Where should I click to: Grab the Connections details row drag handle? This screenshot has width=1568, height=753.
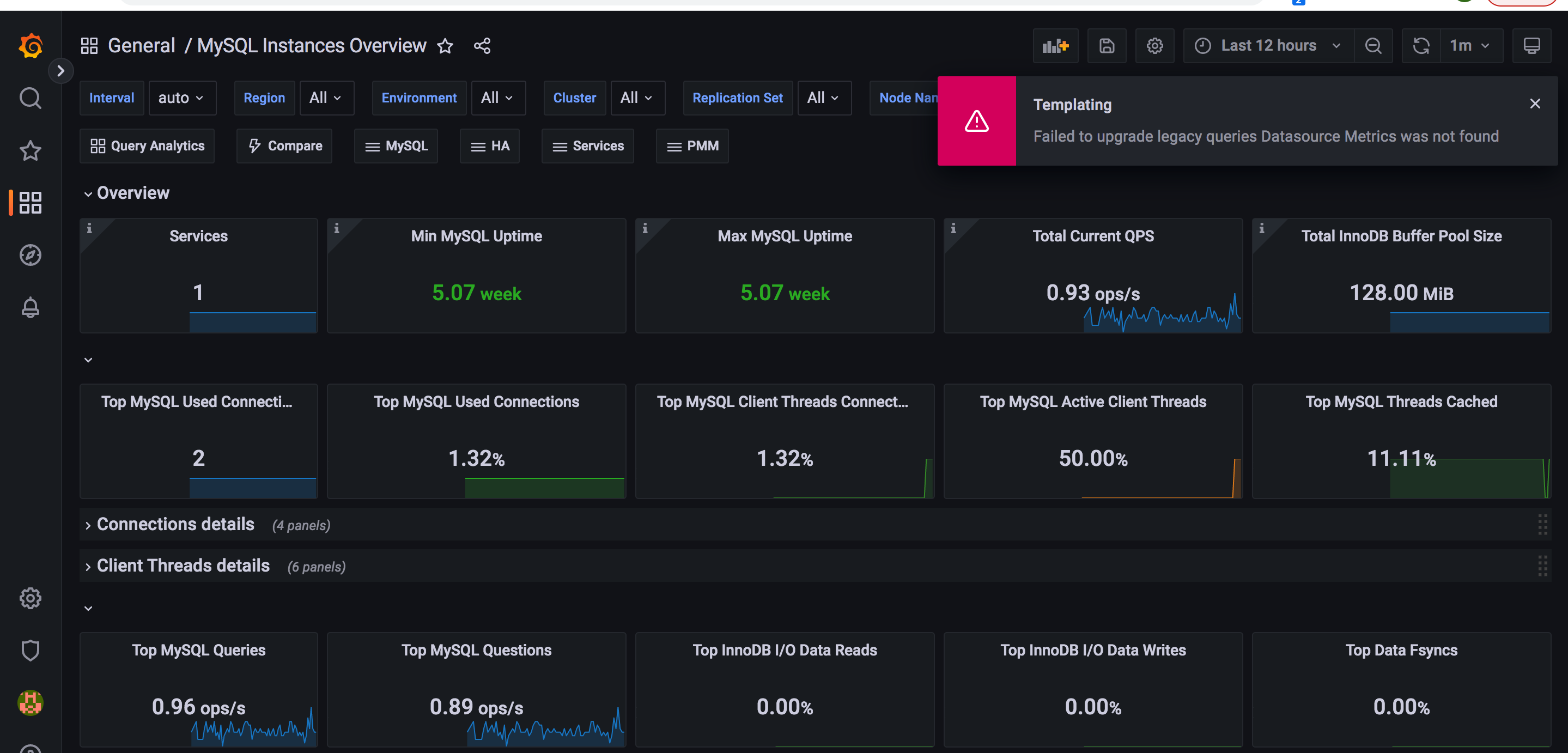[1542, 525]
